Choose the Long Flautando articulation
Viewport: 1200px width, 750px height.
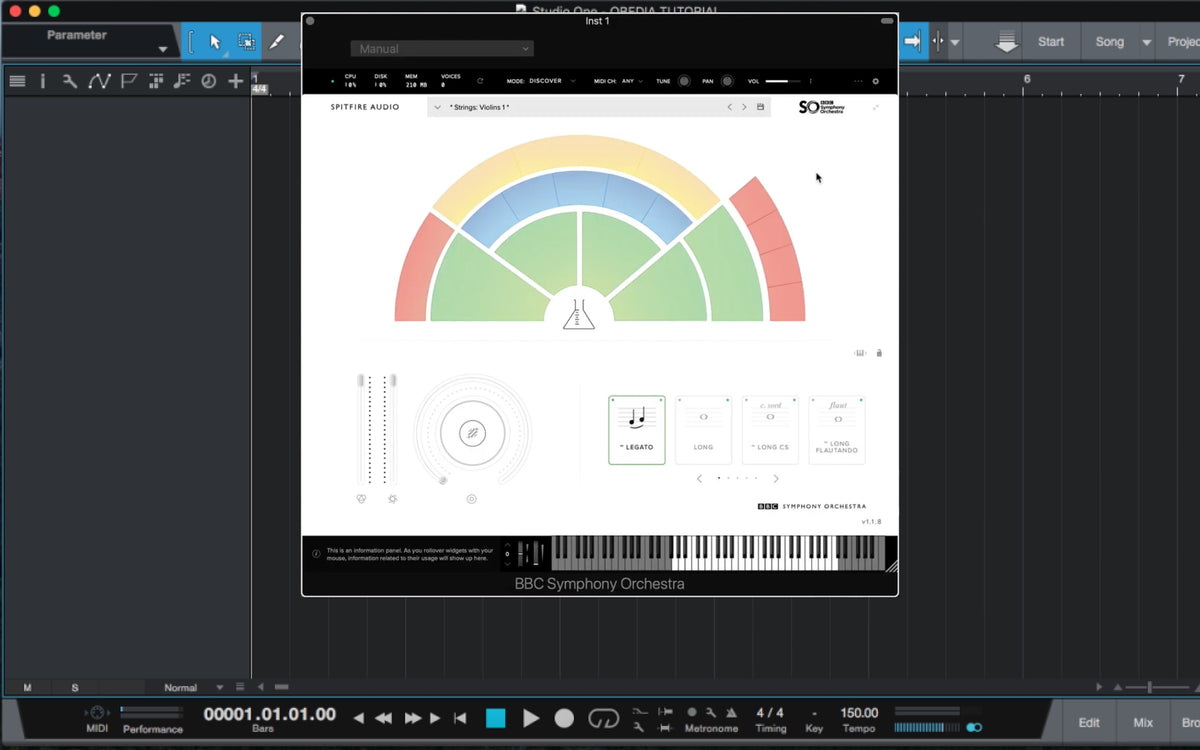(837, 429)
